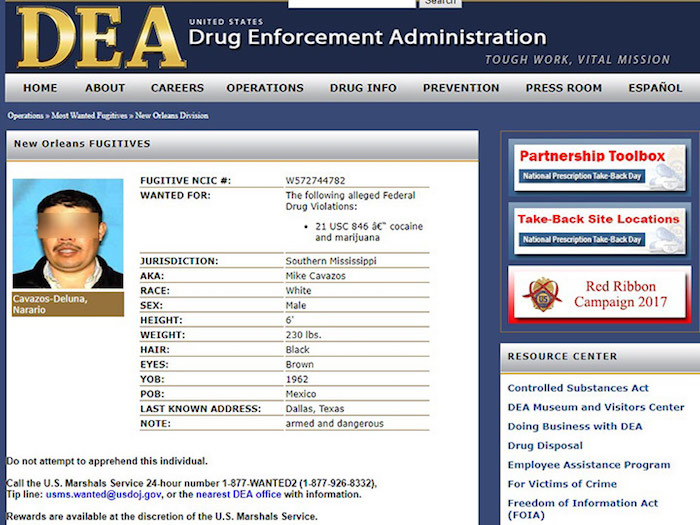Go to the HOME menu item
This screenshot has width=700, height=525.
(40, 88)
